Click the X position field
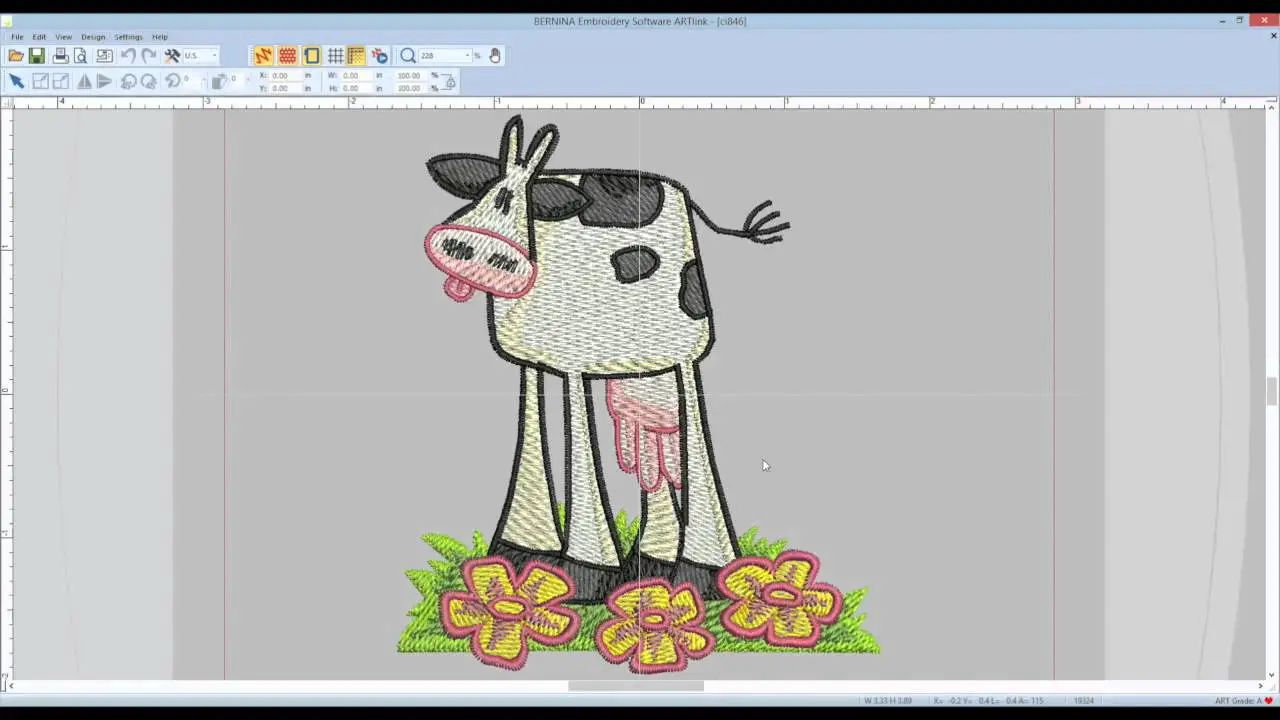Image resolution: width=1280 pixels, height=720 pixels. tap(286, 76)
